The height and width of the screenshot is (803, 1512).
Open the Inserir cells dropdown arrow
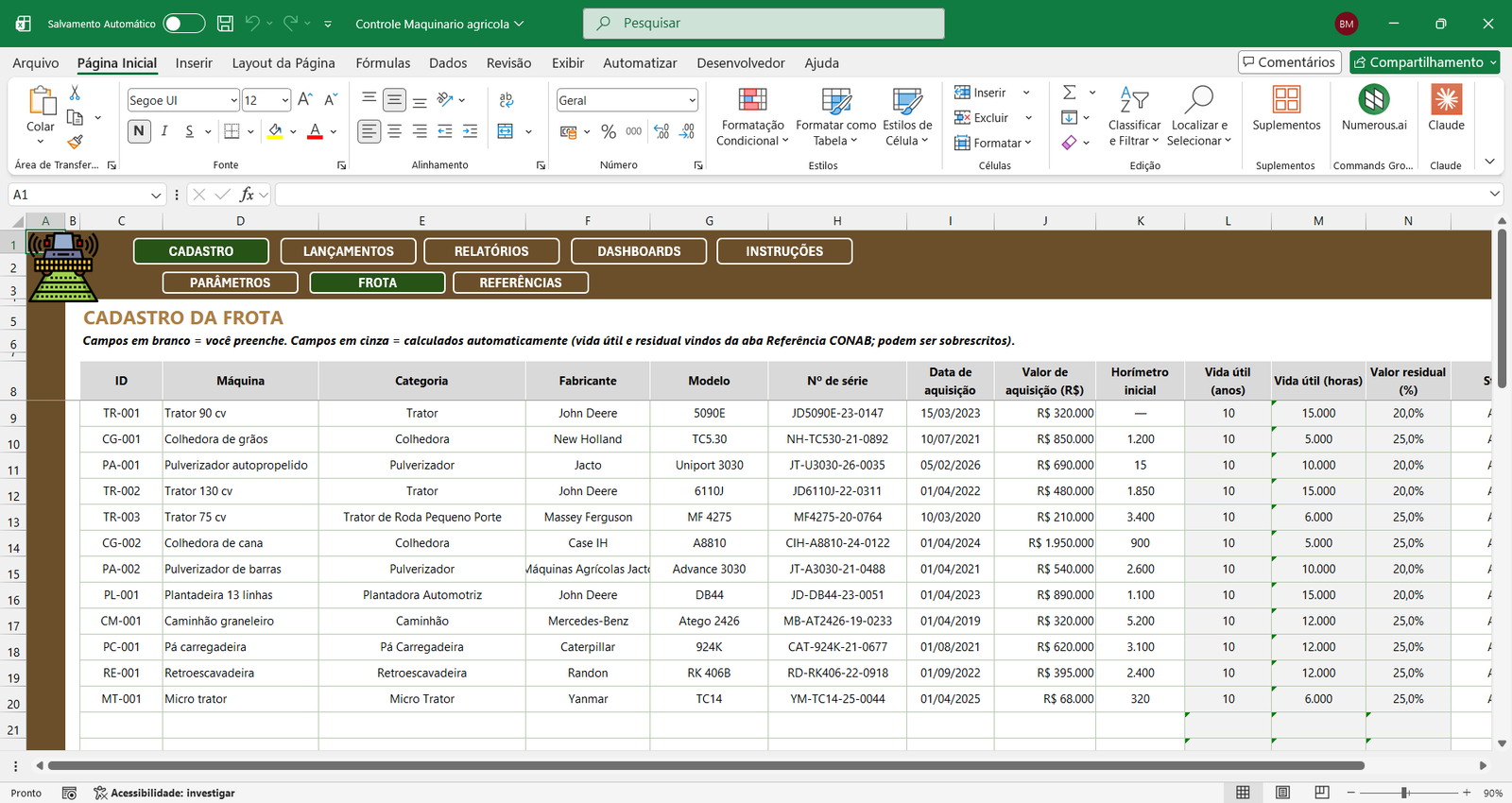[1026, 93]
